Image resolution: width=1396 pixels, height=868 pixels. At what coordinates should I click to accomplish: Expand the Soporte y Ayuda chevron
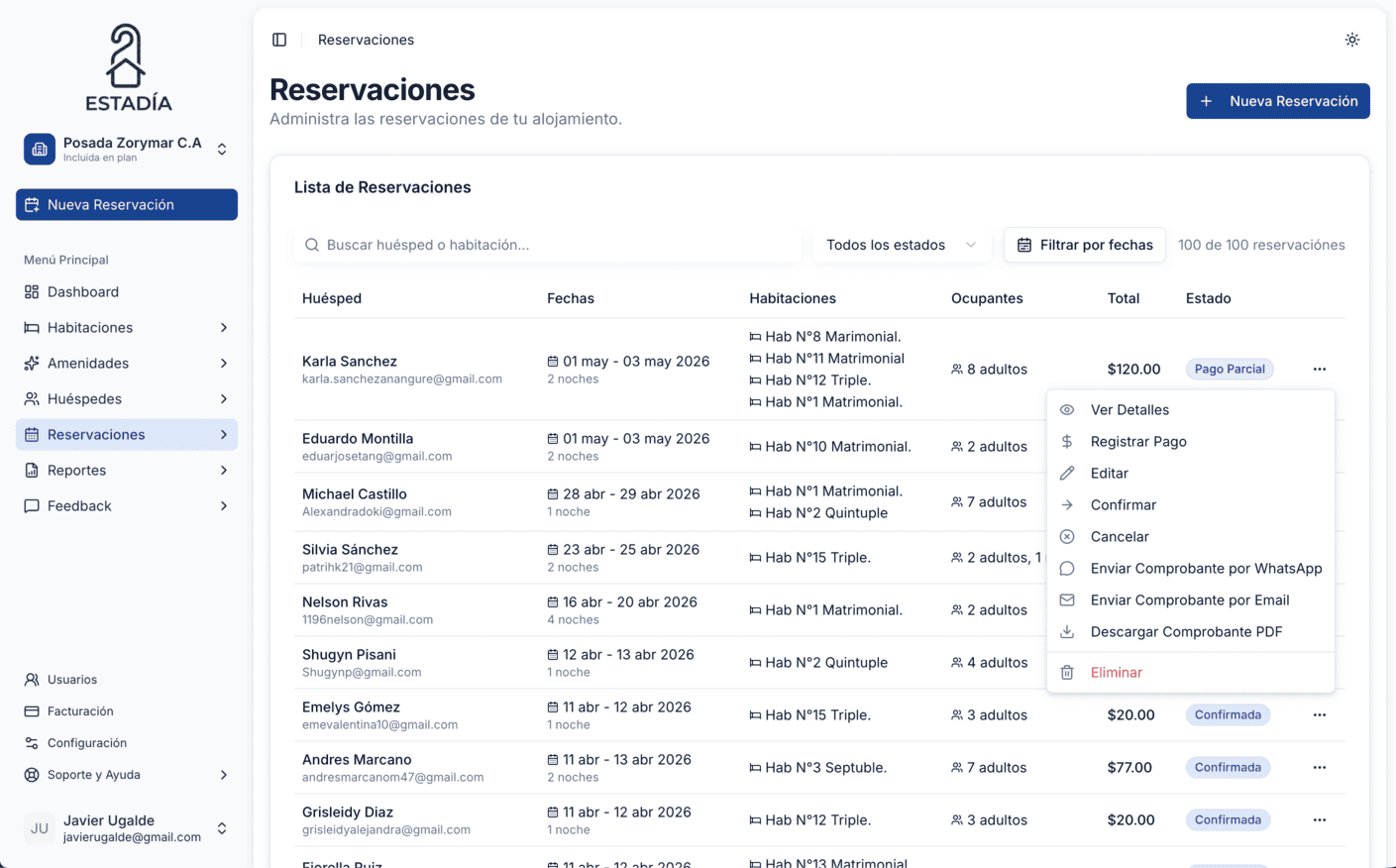224,775
